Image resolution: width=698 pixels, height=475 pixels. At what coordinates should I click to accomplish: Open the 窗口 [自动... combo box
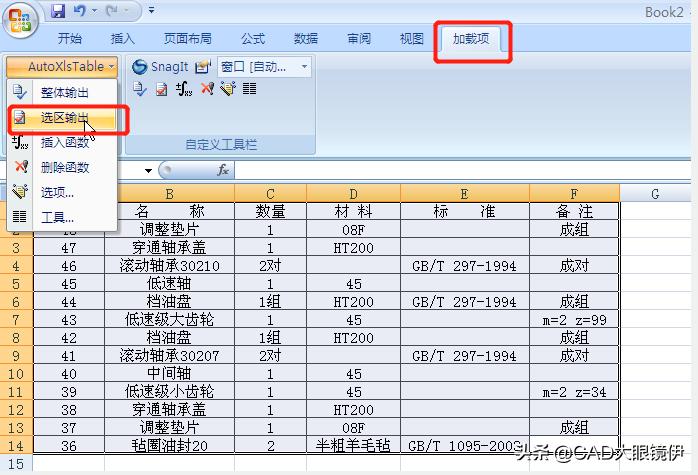pyautogui.click(x=264, y=67)
